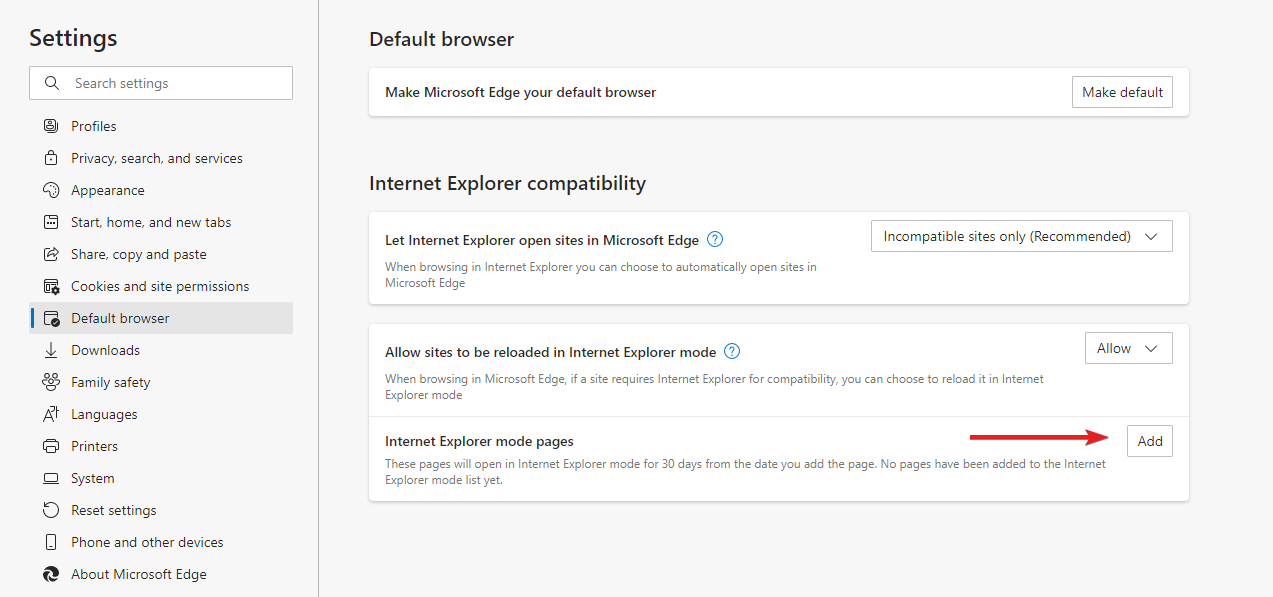Click help icon beside Allow sites to be reloaded
The height and width of the screenshot is (597, 1273).
click(732, 351)
